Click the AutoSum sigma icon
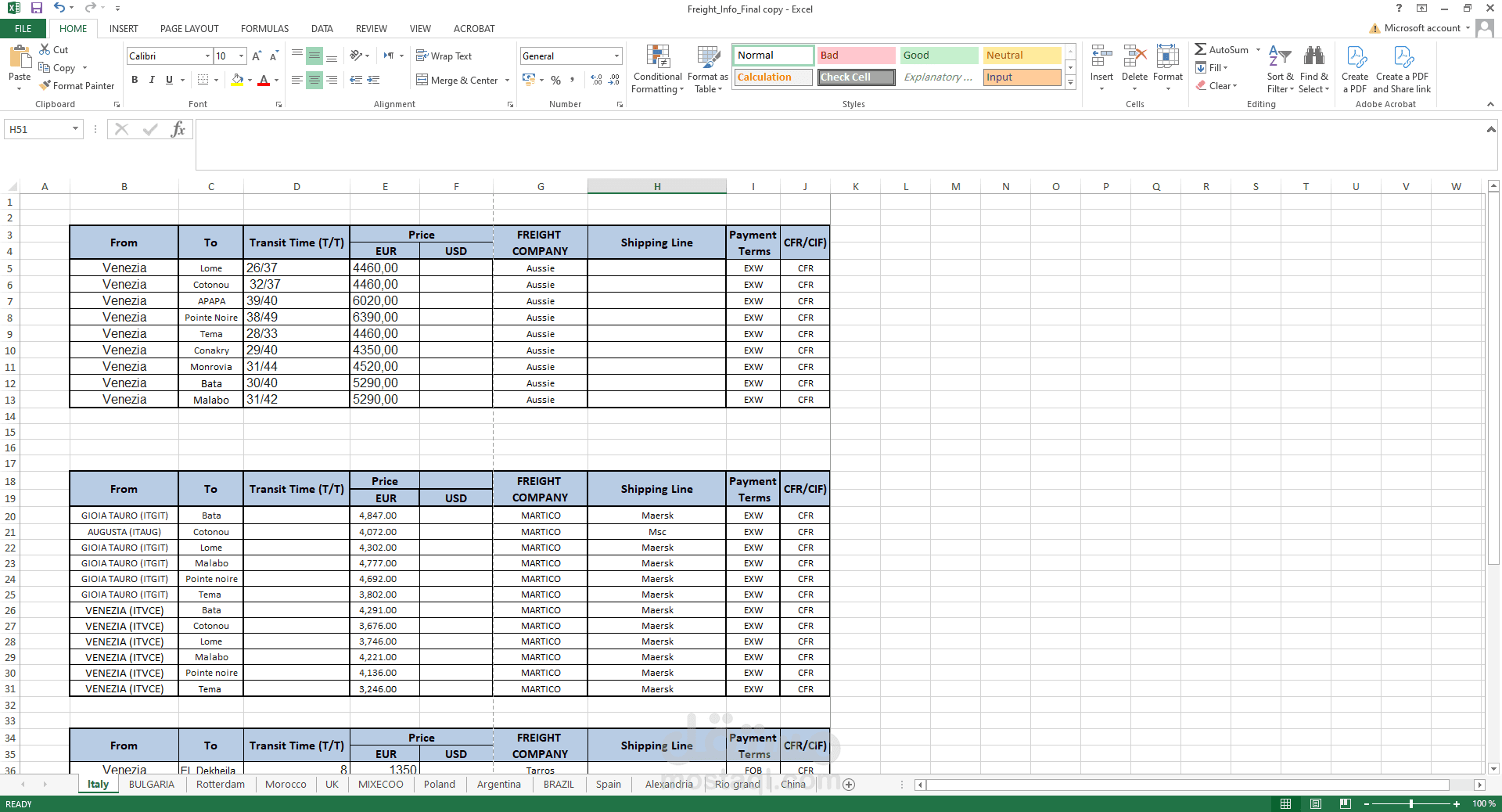The width and height of the screenshot is (1502, 812). point(1201,49)
